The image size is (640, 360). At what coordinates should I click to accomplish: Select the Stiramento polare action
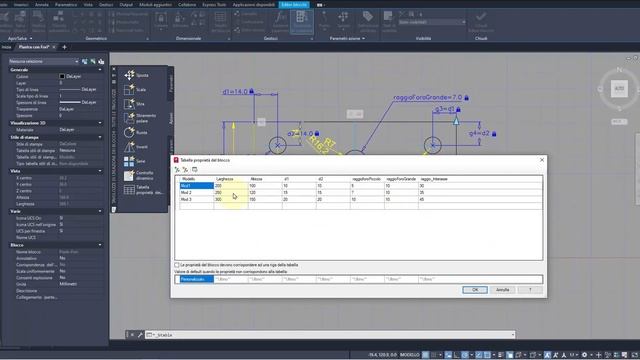point(140,118)
